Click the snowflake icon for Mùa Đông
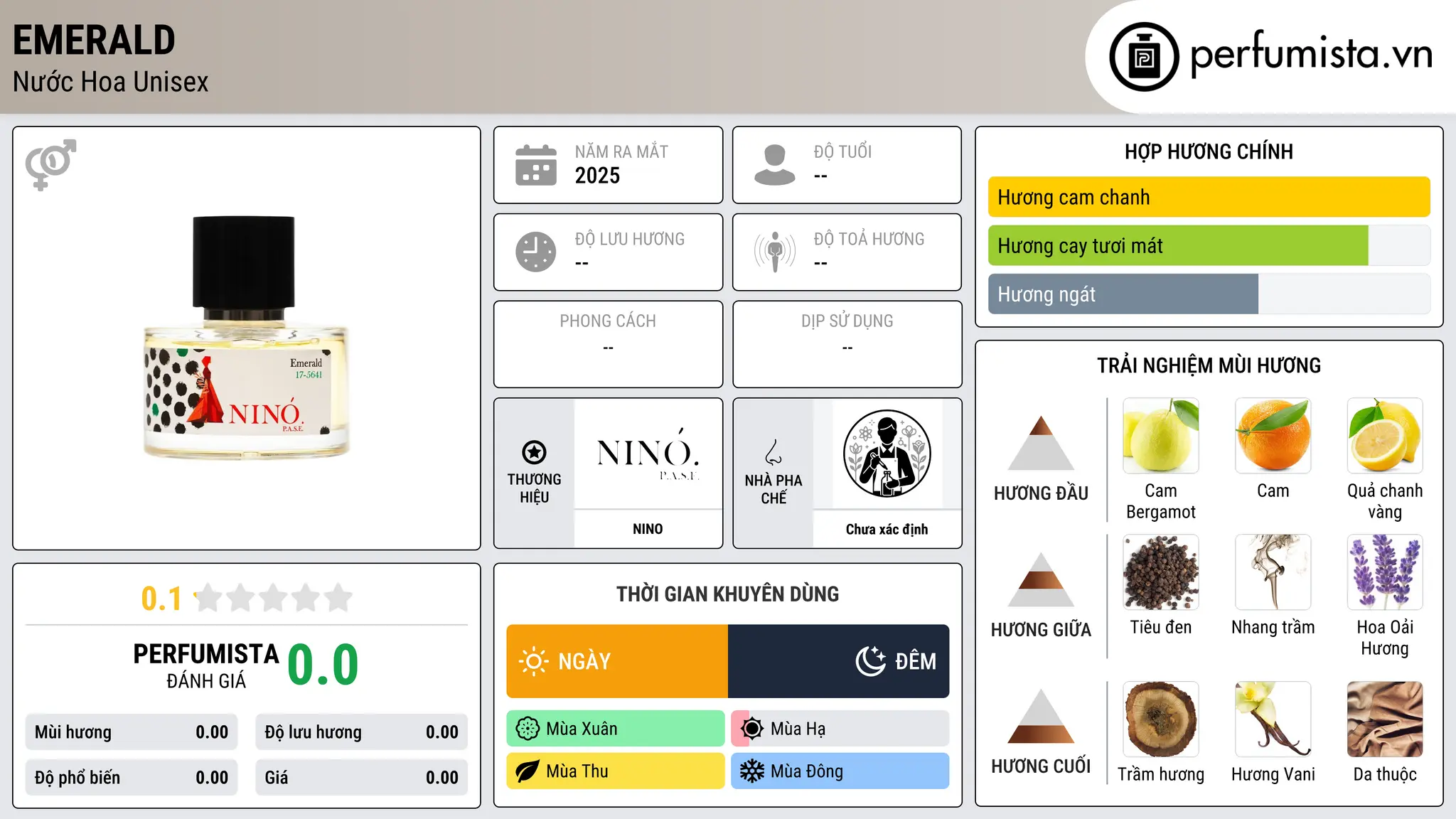Image resolution: width=1456 pixels, height=819 pixels. click(x=752, y=771)
